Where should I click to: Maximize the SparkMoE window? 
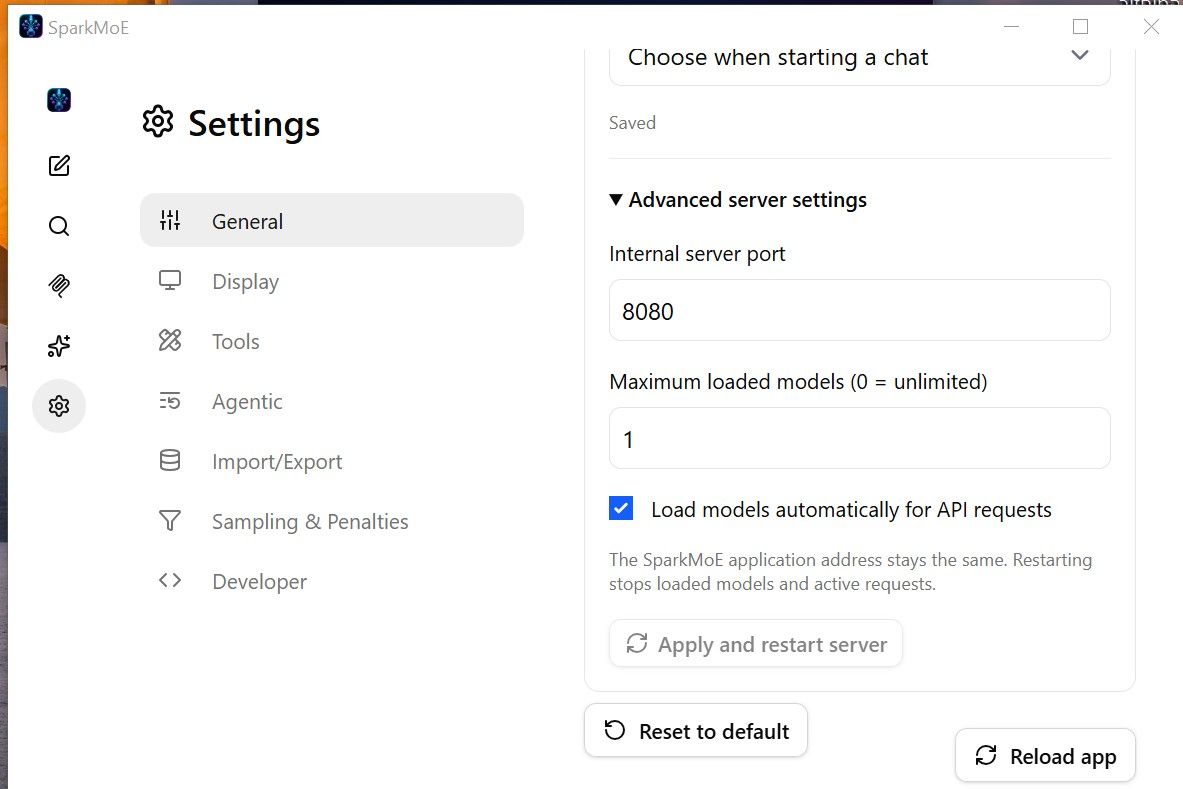click(x=1080, y=26)
